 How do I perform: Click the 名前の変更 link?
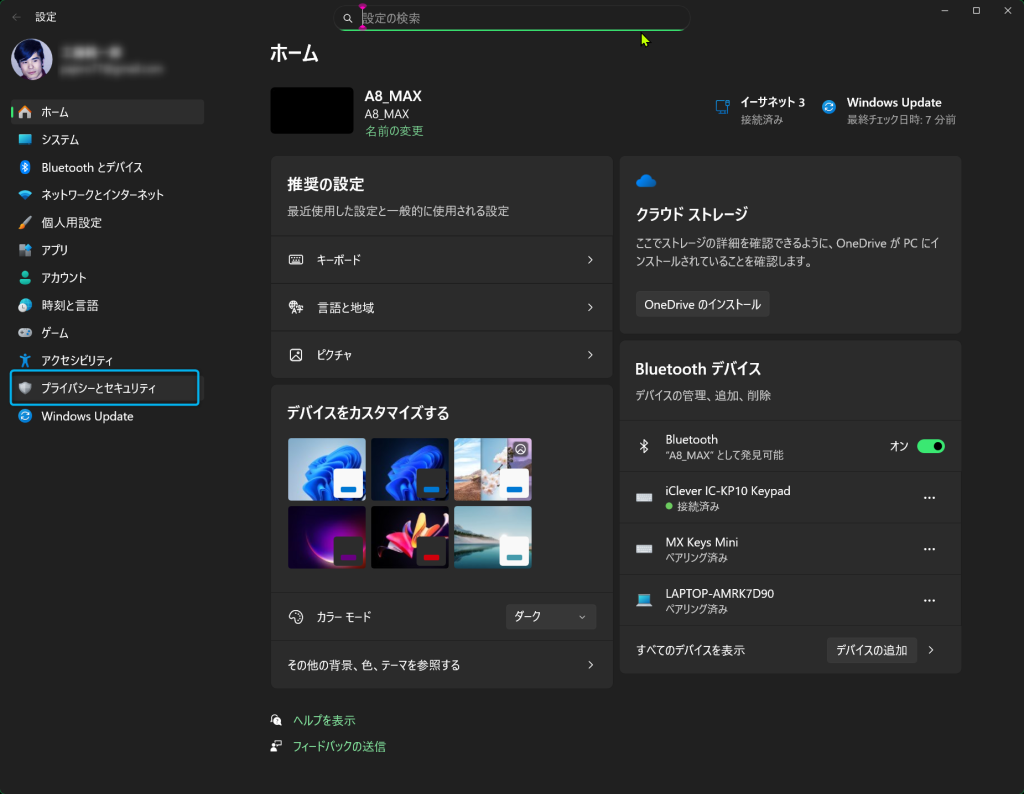(x=393, y=131)
